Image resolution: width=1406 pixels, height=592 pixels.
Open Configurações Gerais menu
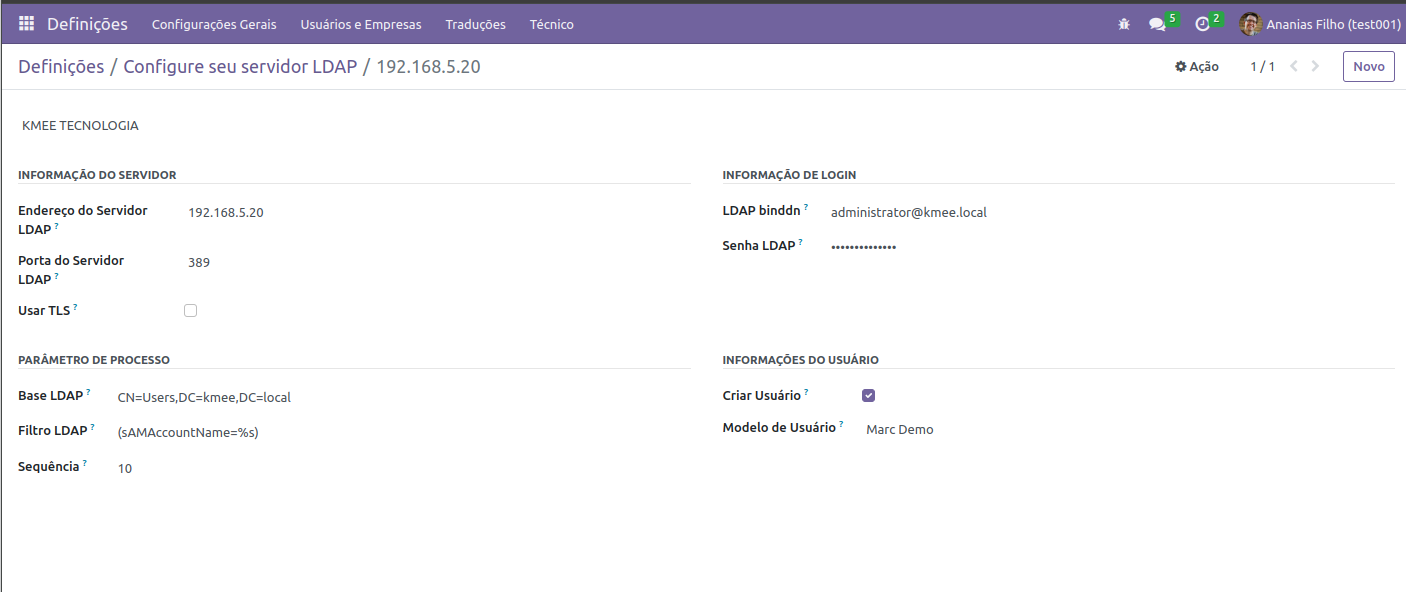pyautogui.click(x=214, y=24)
